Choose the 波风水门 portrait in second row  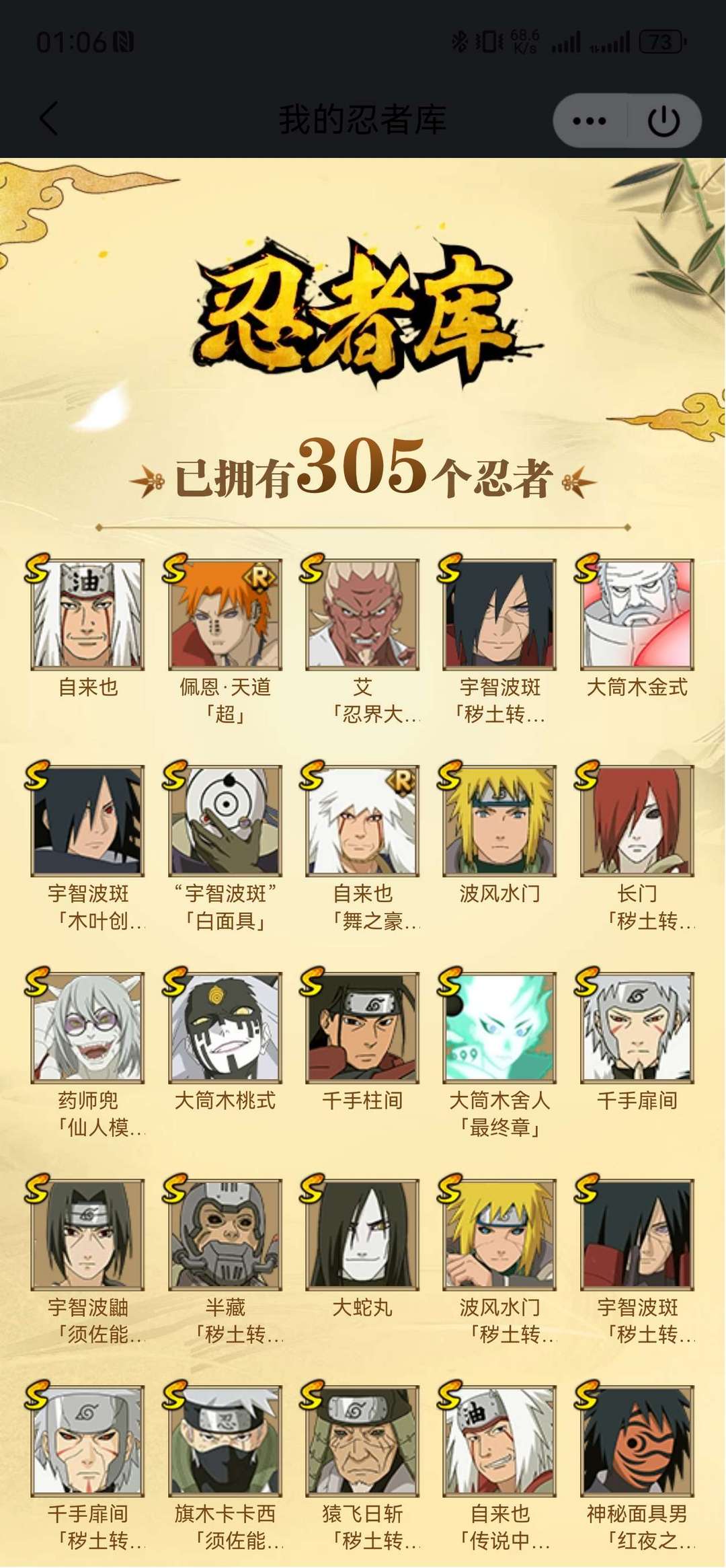[x=499, y=821]
